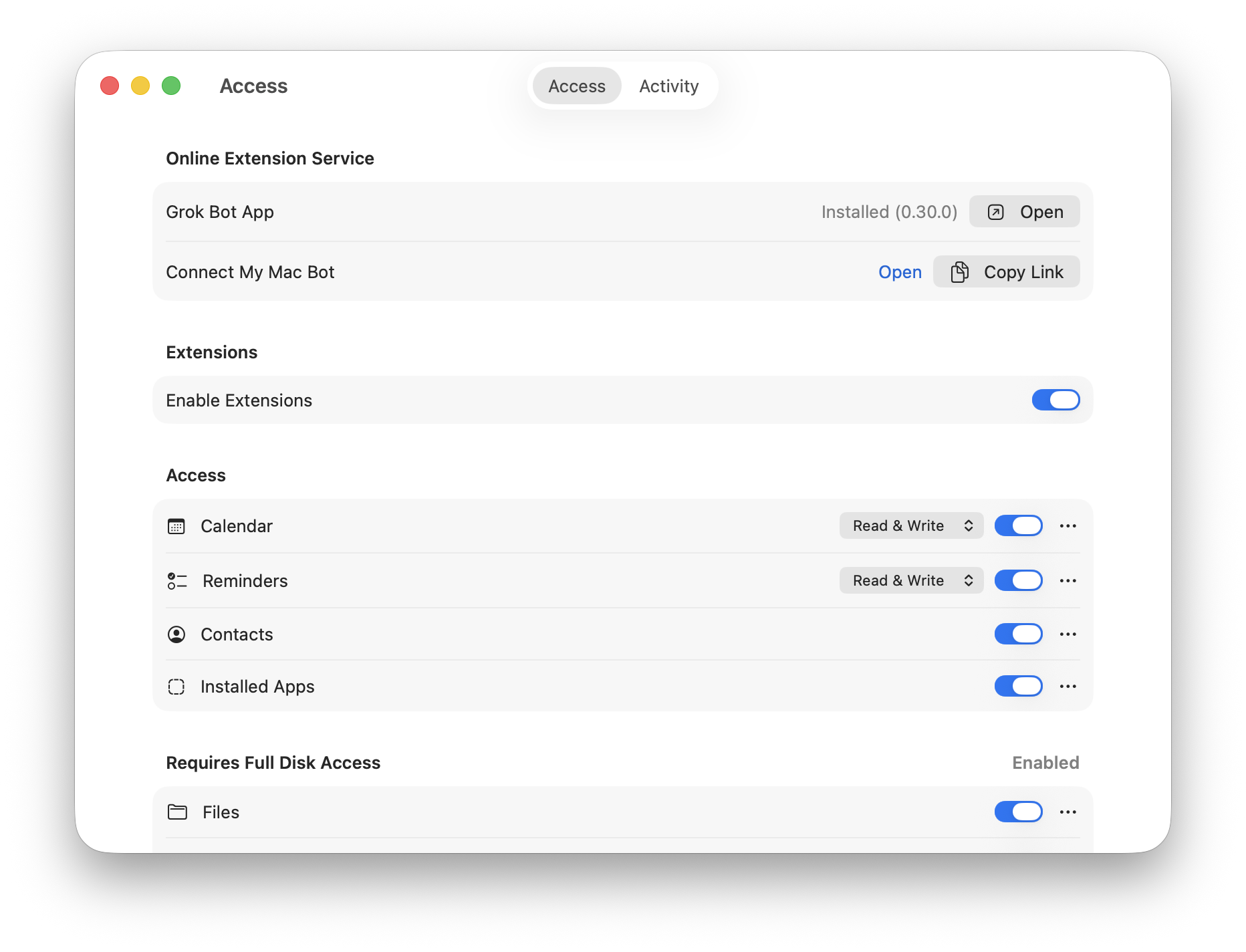Click the Contacts person icon
Screen dimensions: 1246x952
(x=176, y=634)
